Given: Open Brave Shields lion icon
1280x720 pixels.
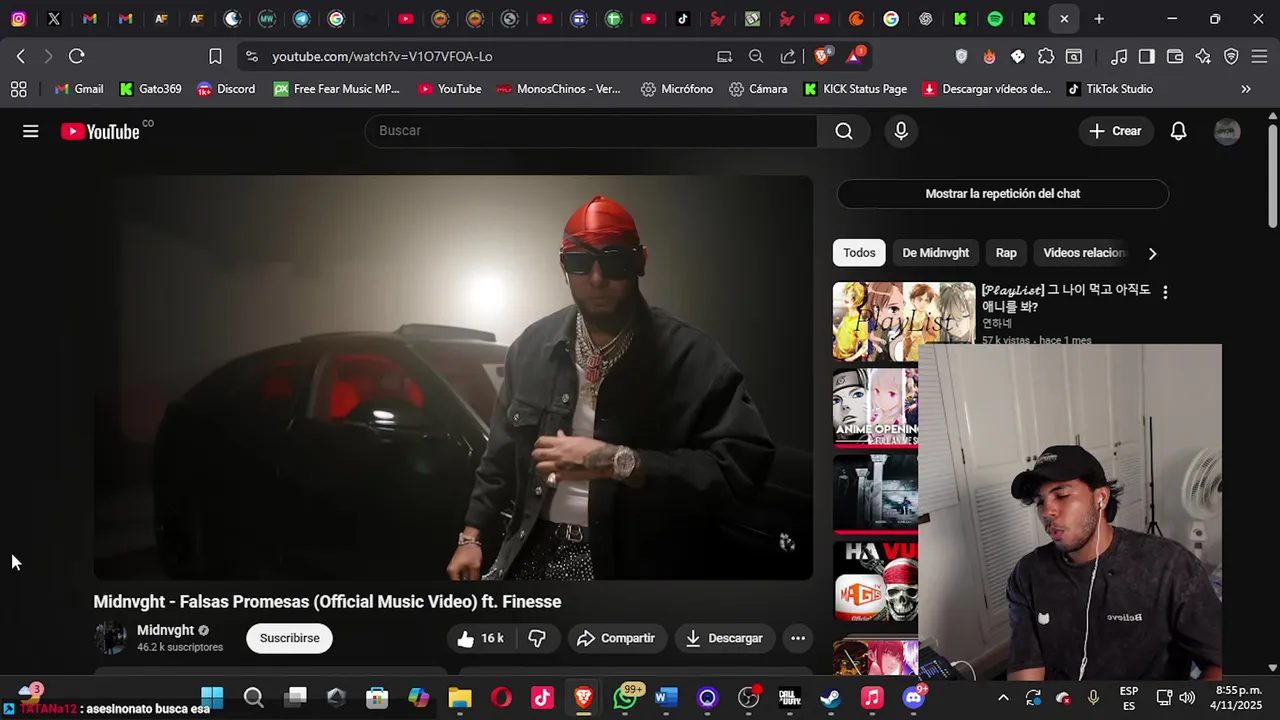Looking at the screenshot, I should click(x=822, y=56).
